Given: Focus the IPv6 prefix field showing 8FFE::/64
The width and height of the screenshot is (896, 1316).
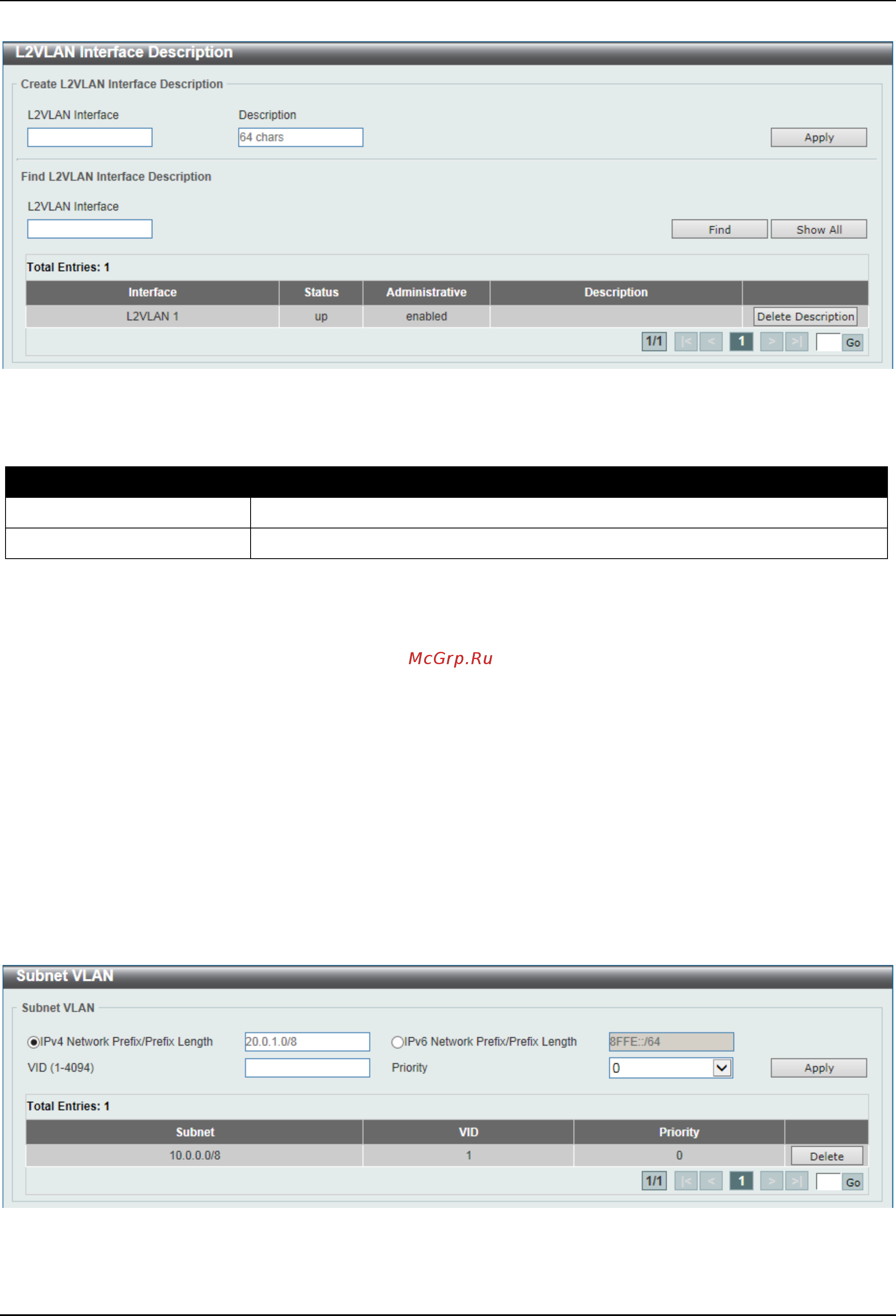Looking at the screenshot, I should 671,1042.
